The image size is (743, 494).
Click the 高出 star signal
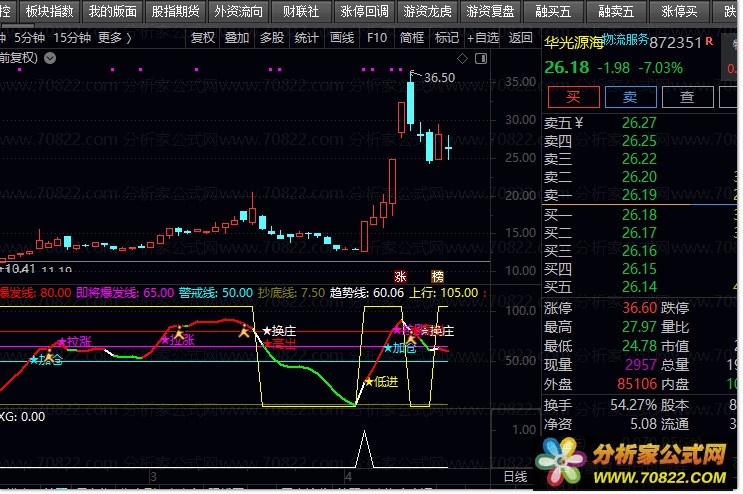point(280,344)
